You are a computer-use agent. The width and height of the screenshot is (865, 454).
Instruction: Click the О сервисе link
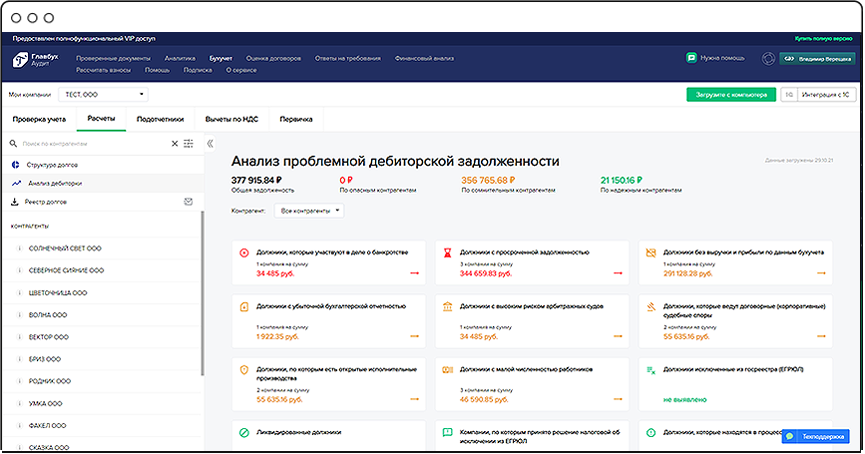[x=241, y=71]
